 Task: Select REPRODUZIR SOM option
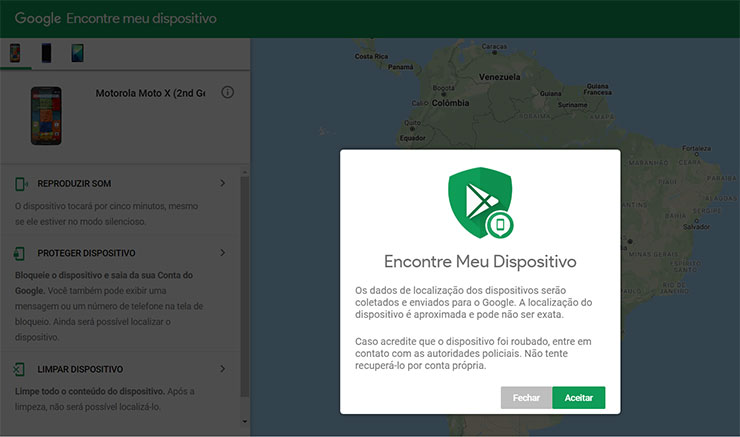click(74, 184)
